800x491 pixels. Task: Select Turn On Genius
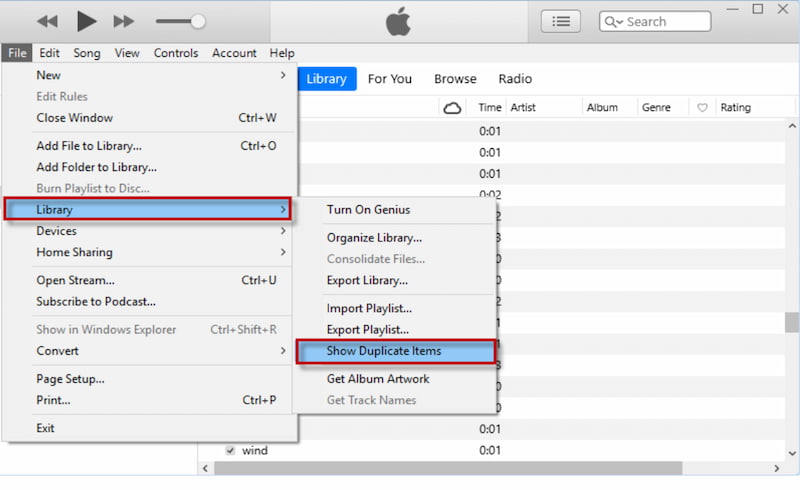(x=395, y=210)
